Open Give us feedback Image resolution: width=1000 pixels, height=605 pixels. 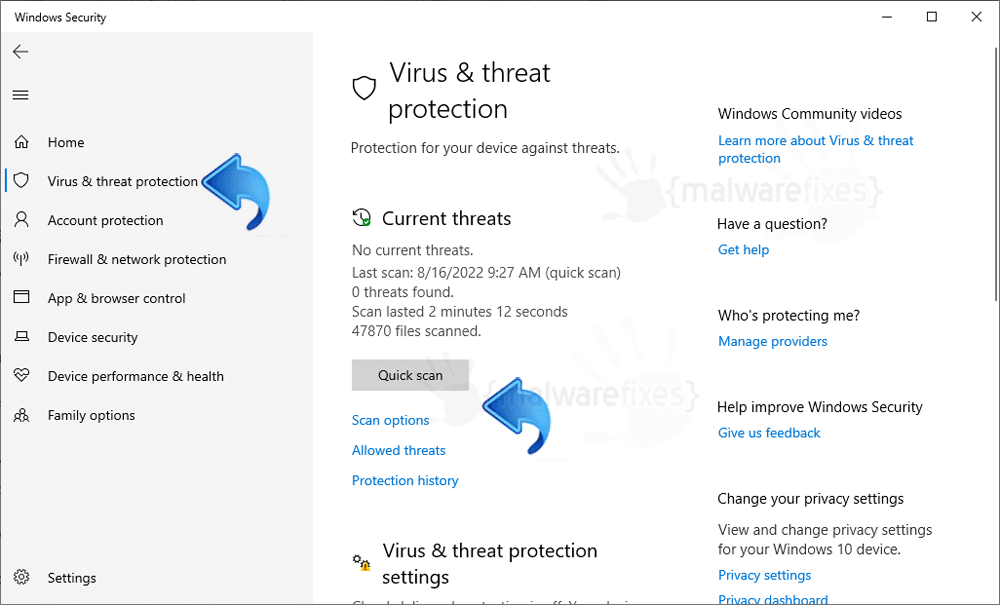coord(768,432)
